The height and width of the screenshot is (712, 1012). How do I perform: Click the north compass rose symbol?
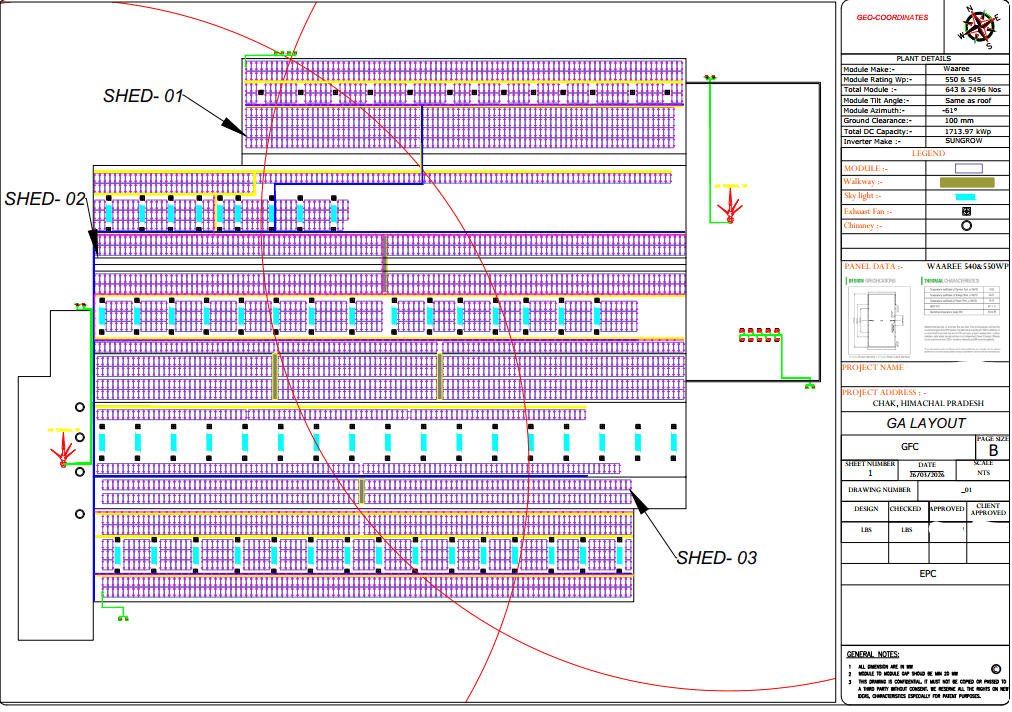coord(981,27)
